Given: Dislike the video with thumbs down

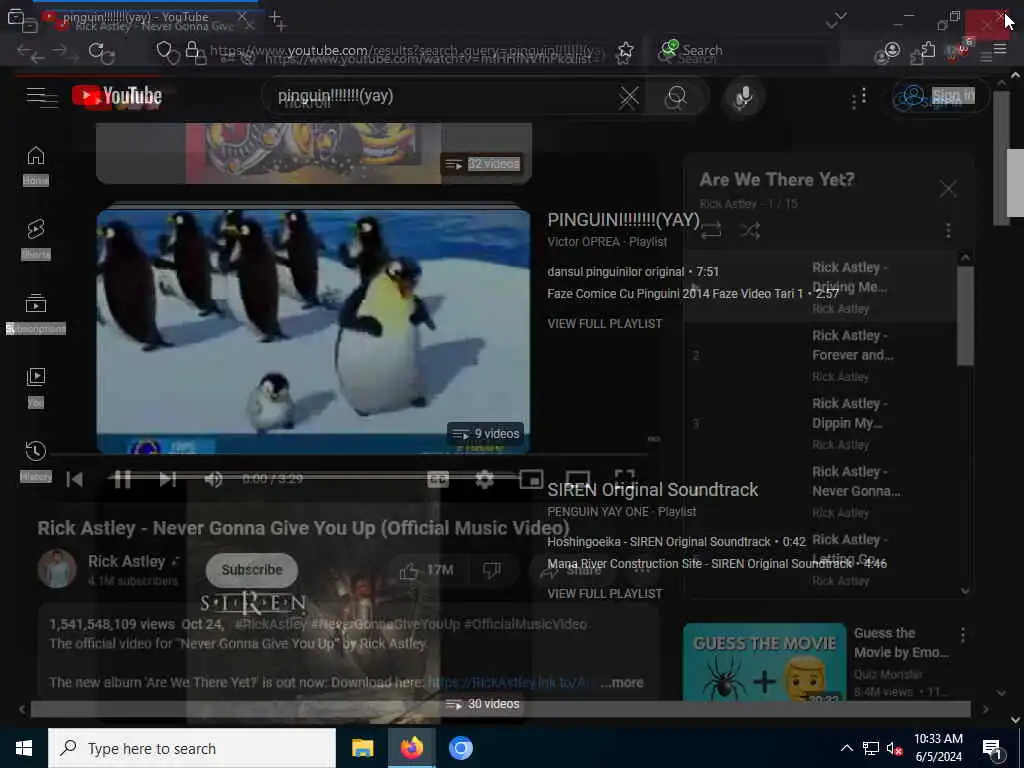Looking at the screenshot, I should [491, 571].
